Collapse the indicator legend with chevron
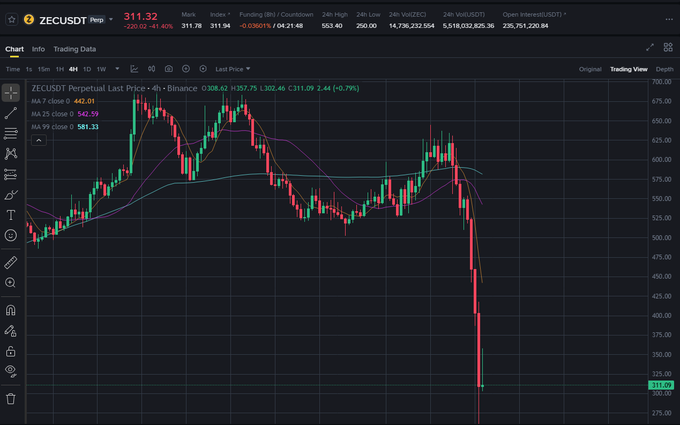Screen dimensions: 680x425 [x=39, y=140]
